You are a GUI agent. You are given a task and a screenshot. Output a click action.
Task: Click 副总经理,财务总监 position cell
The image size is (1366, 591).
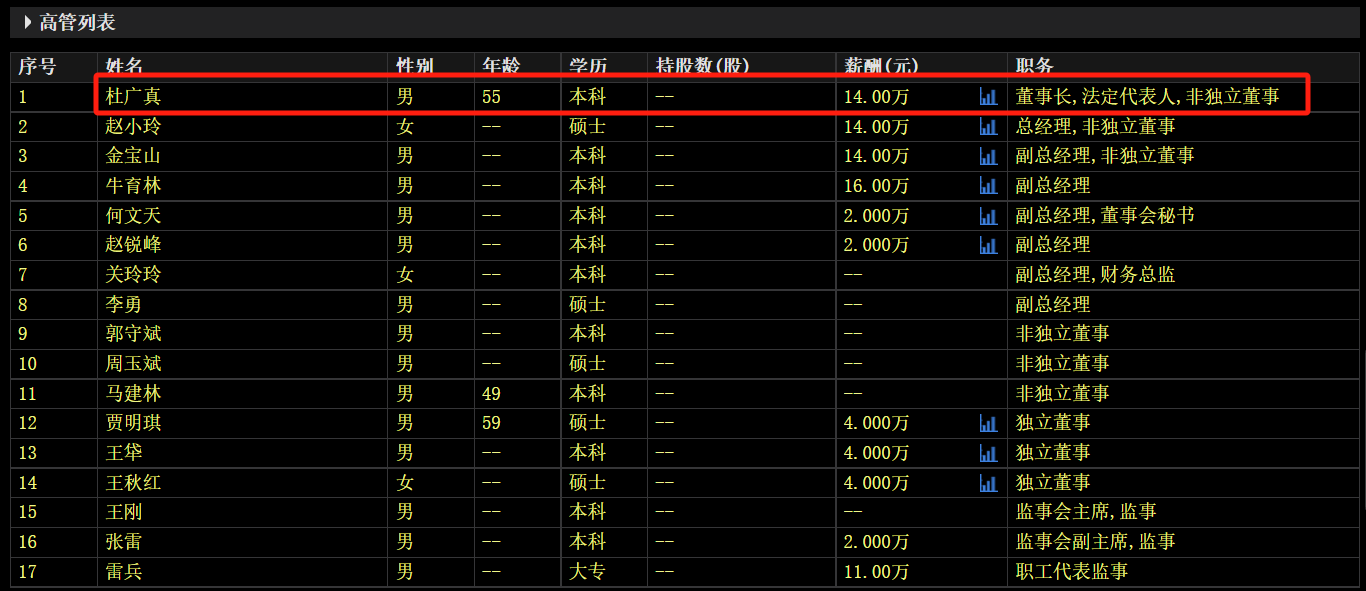[x=1095, y=275]
